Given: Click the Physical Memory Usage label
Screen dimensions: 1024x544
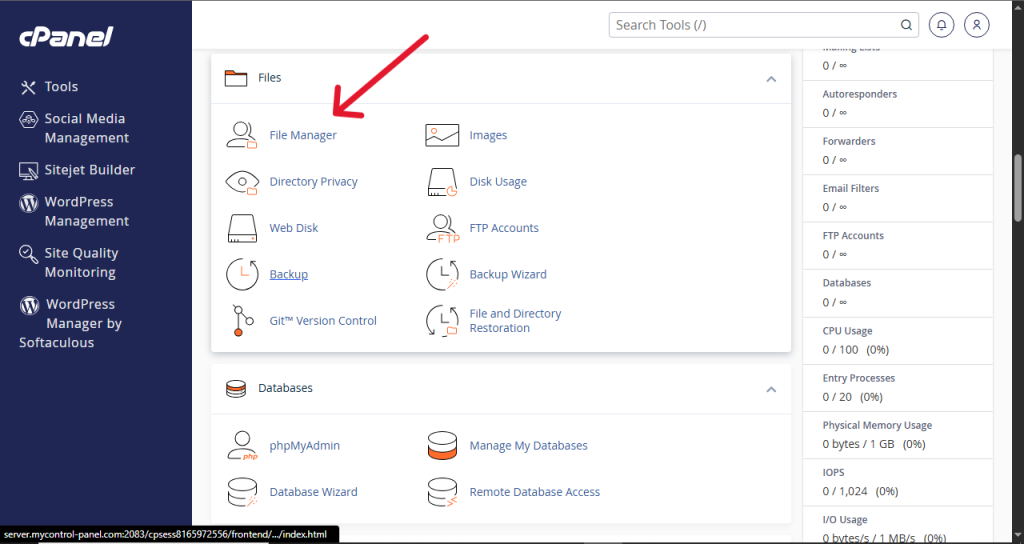Looking at the screenshot, I should 877,425.
